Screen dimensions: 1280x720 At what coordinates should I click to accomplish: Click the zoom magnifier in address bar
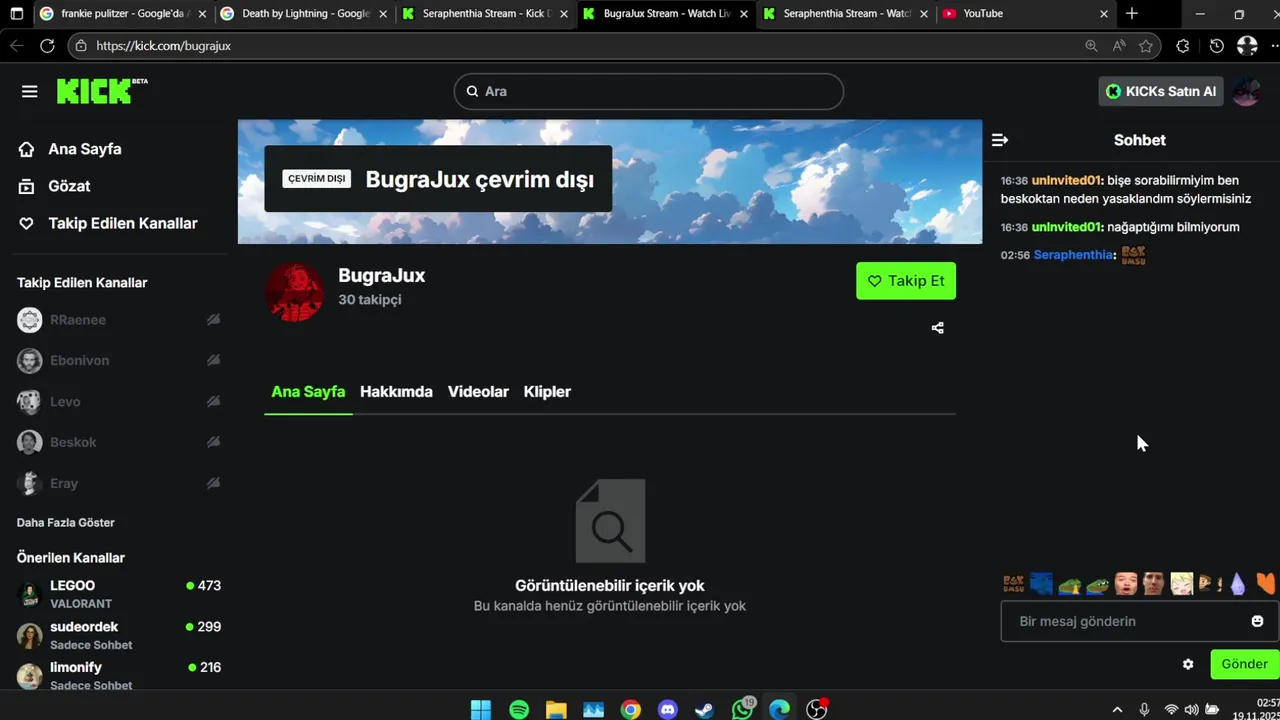(1091, 46)
